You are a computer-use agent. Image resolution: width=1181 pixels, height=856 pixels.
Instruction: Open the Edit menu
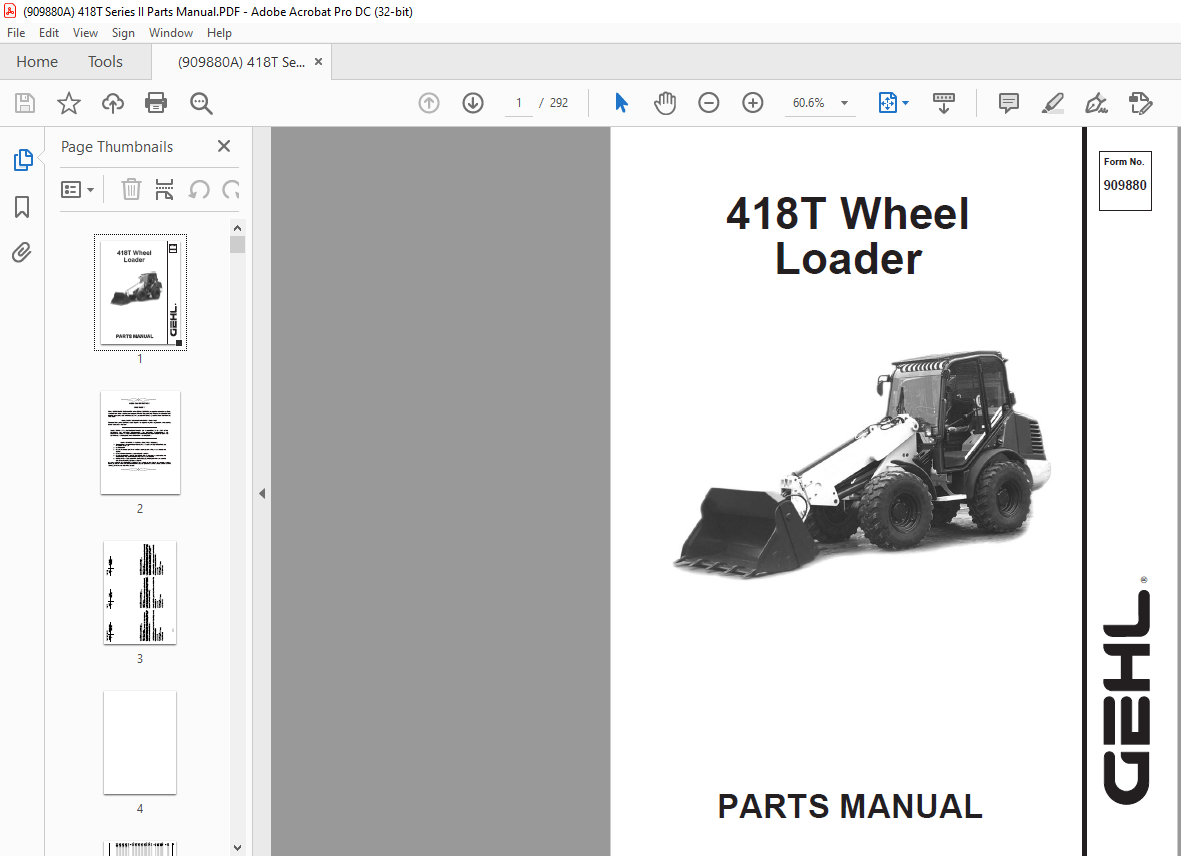click(49, 32)
